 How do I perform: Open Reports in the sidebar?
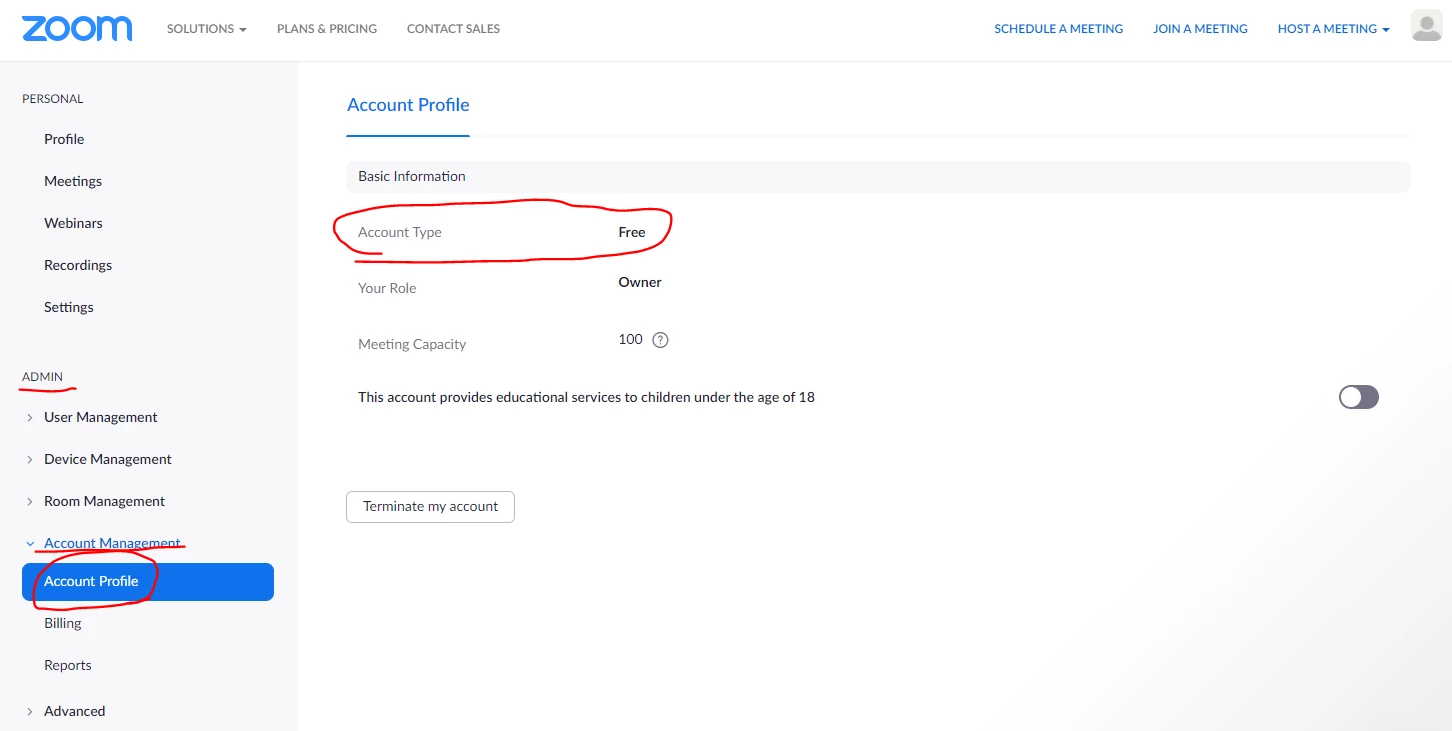pyautogui.click(x=68, y=665)
